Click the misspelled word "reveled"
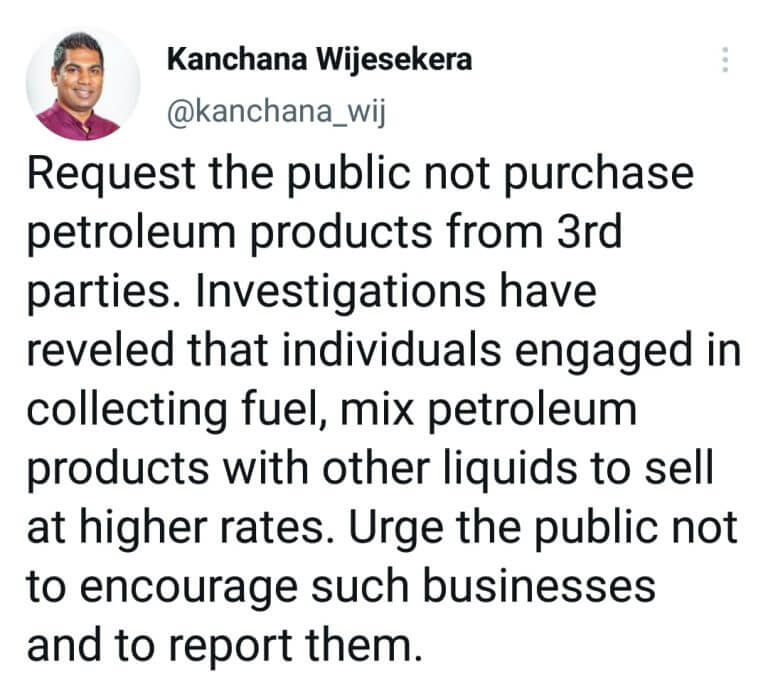768x692 pixels. tap(100, 349)
